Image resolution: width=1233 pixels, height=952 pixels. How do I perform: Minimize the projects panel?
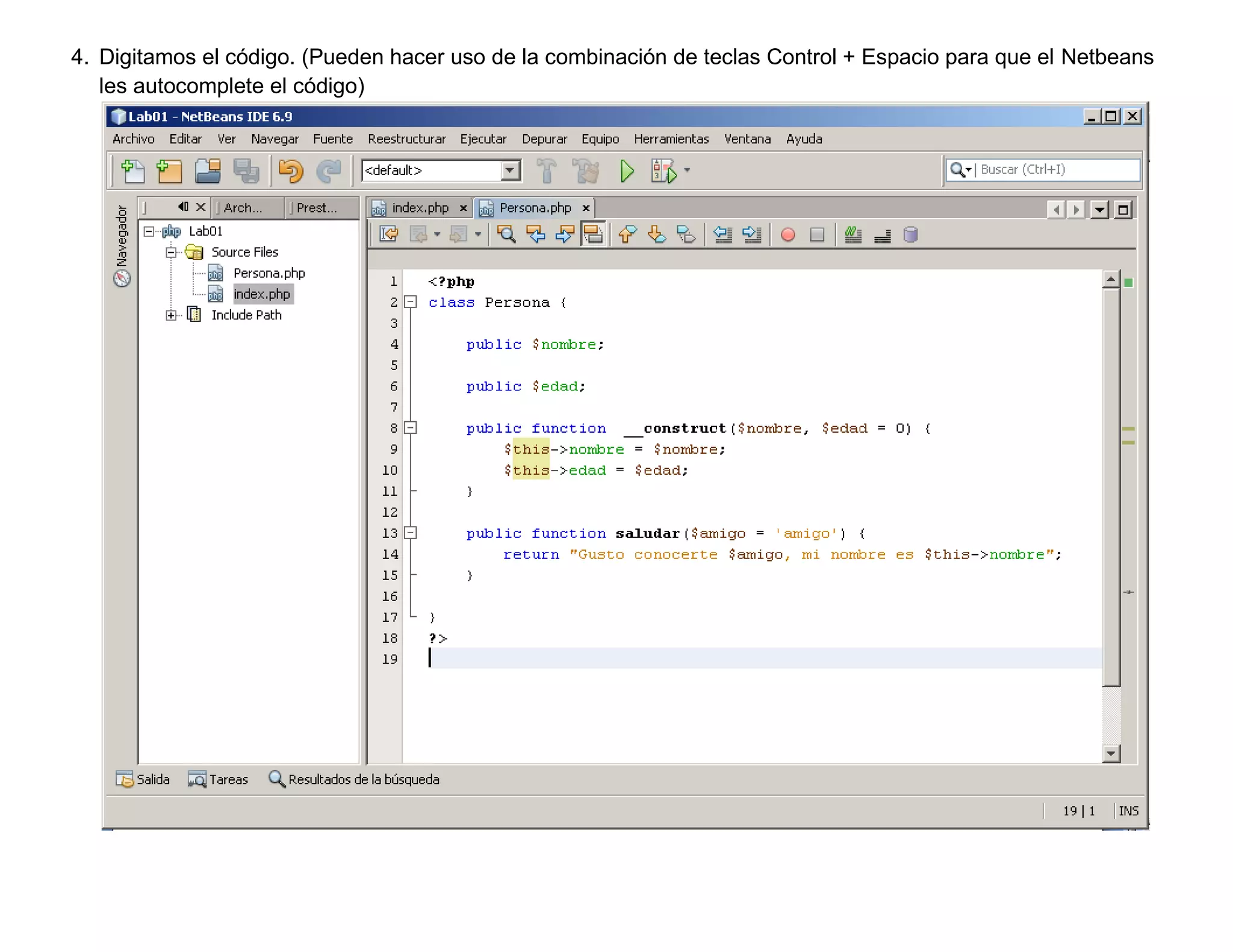(x=183, y=207)
